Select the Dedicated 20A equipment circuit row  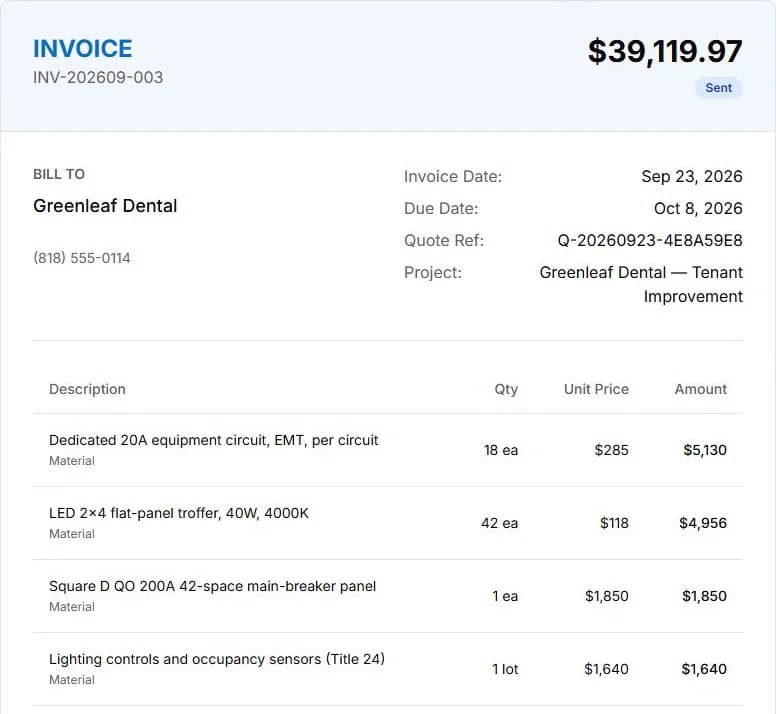click(388, 450)
